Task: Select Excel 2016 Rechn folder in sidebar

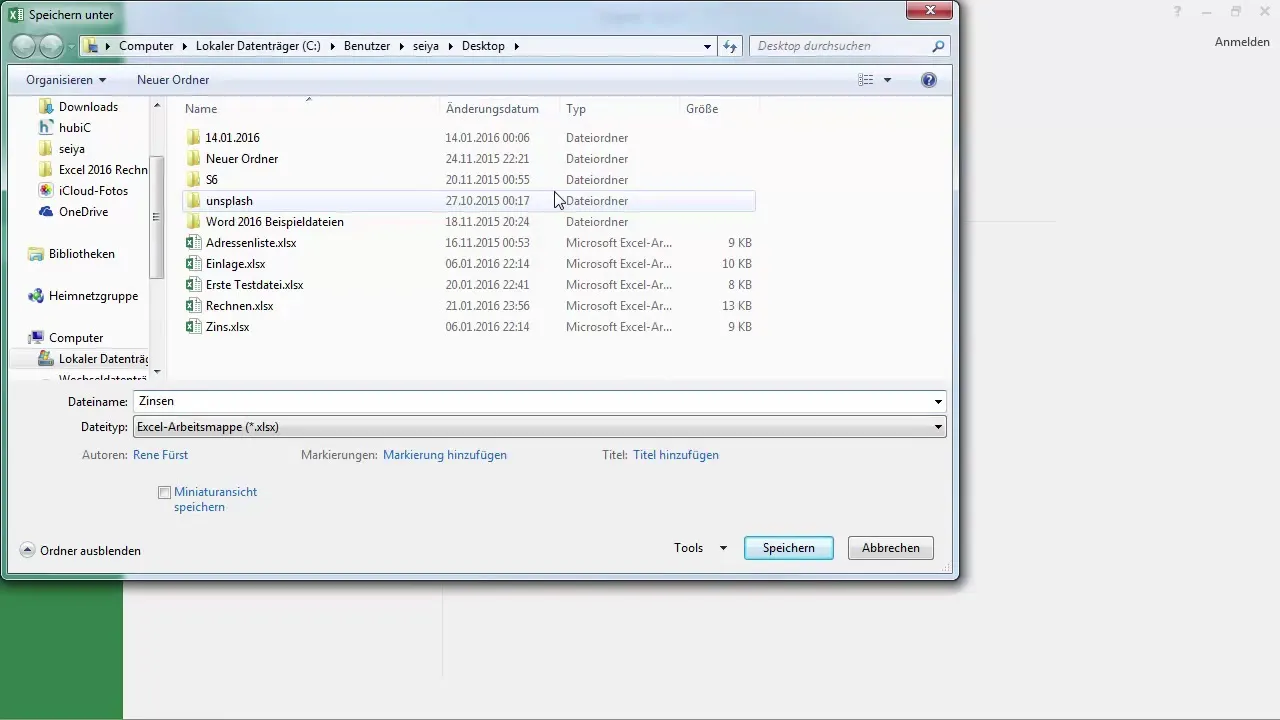Action: click(103, 170)
